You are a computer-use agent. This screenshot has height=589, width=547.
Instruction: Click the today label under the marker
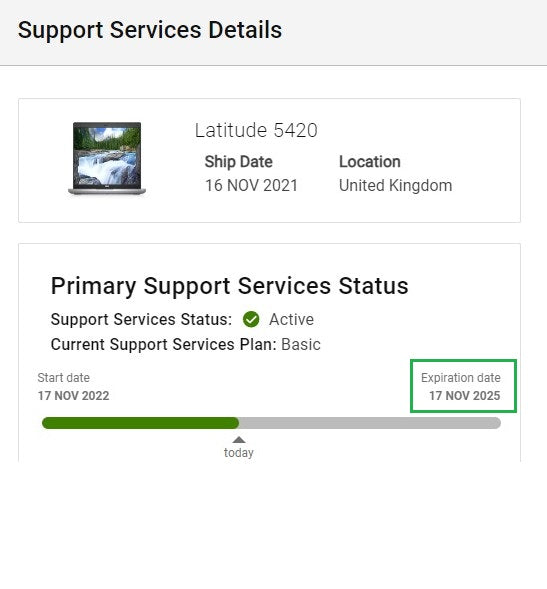[x=239, y=453]
